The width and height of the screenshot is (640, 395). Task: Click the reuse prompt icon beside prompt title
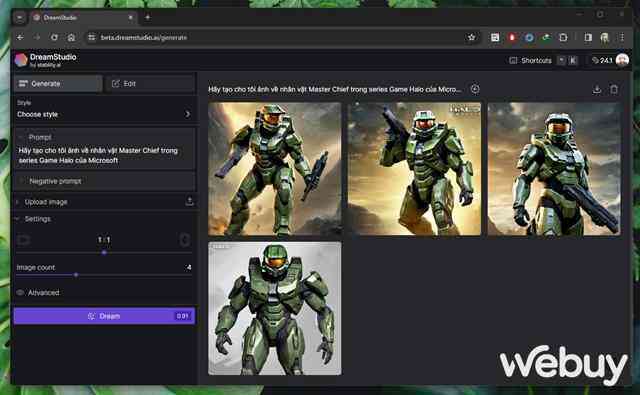coord(475,89)
